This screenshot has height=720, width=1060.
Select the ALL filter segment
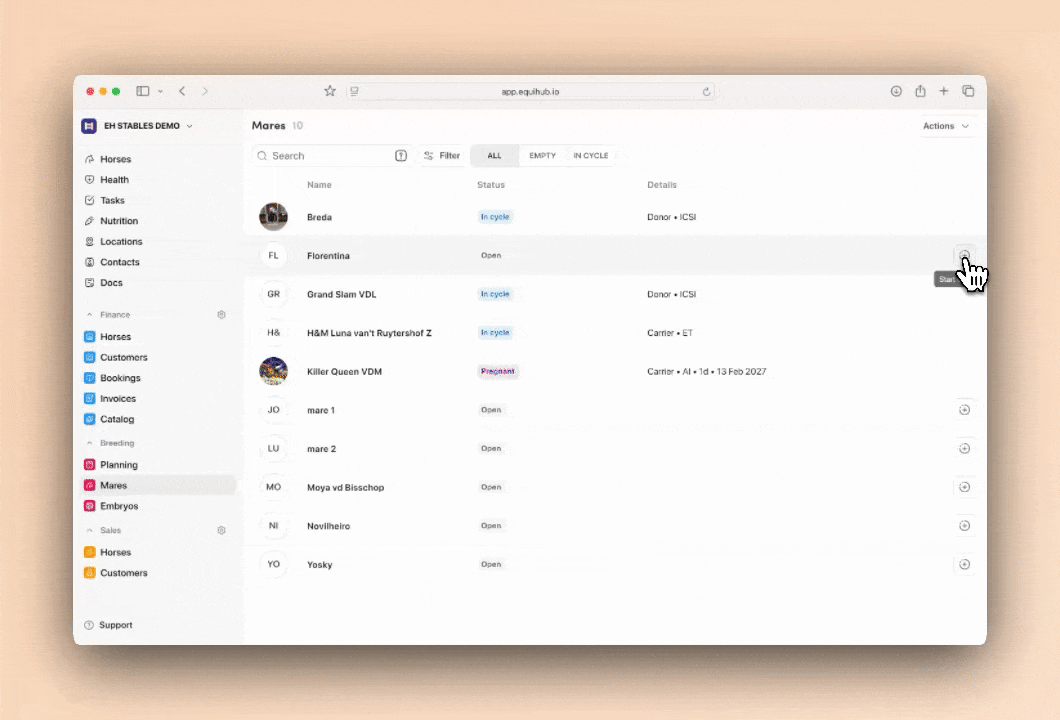[494, 156]
